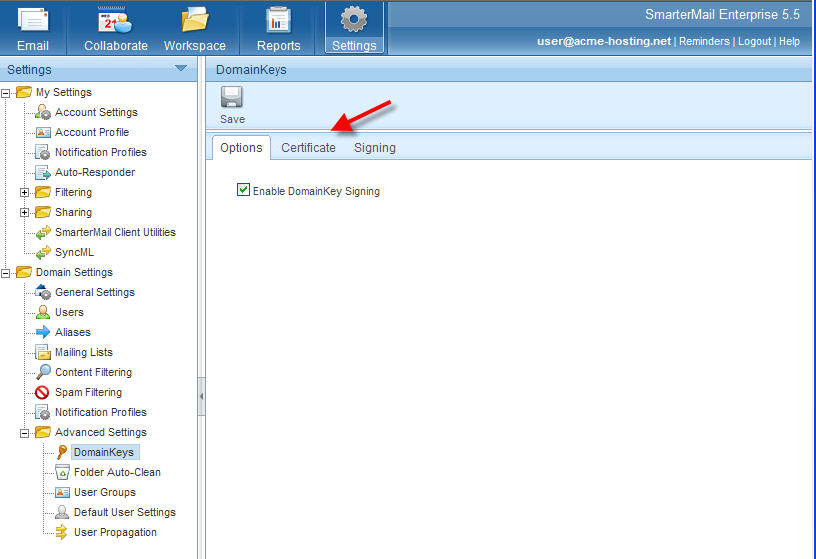The width and height of the screenshot is (816, 559).
Task: Select Folder Auto-Clean tree label
Action: 117,472
